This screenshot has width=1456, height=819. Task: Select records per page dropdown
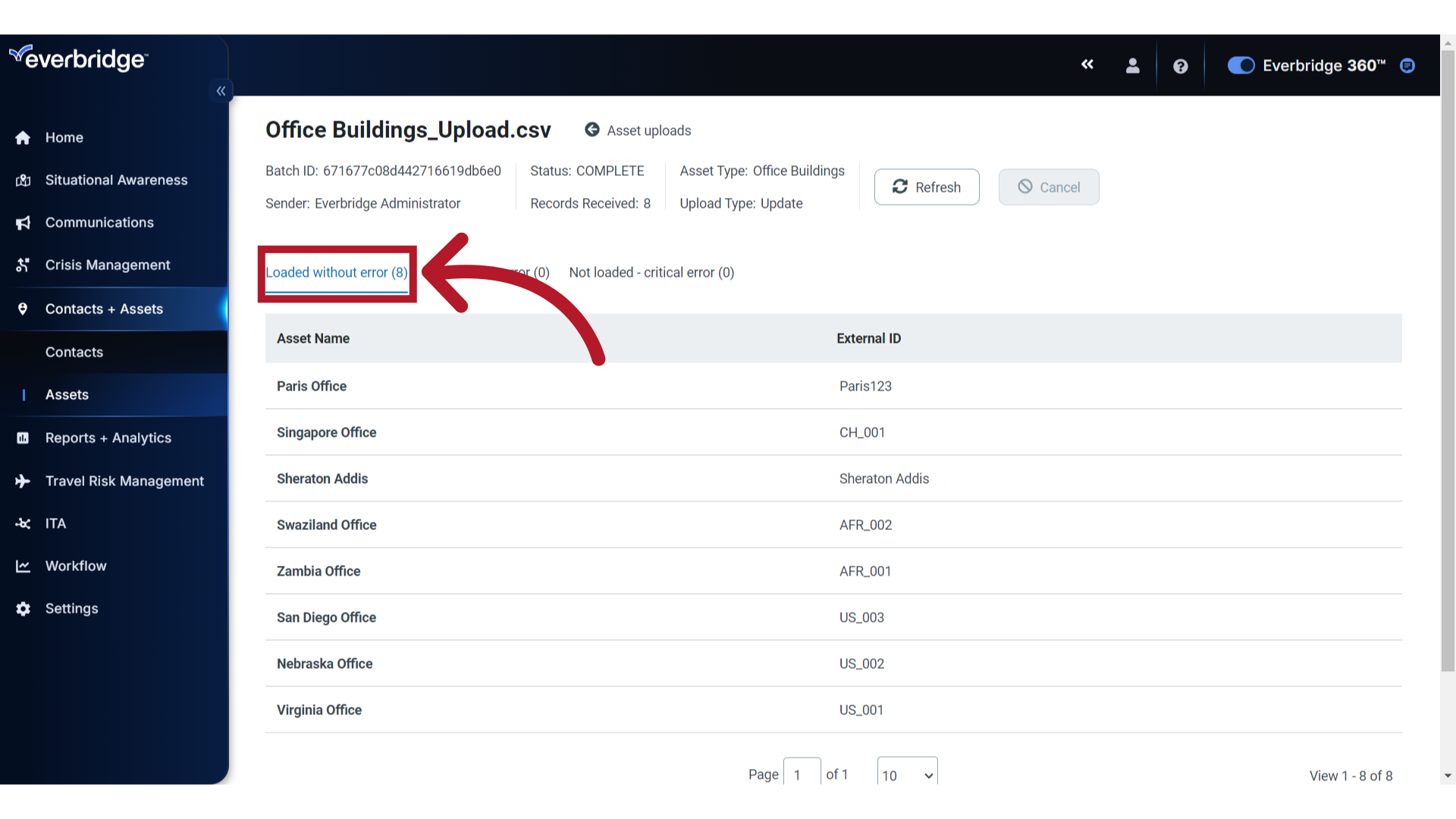[x=905, y=774]
